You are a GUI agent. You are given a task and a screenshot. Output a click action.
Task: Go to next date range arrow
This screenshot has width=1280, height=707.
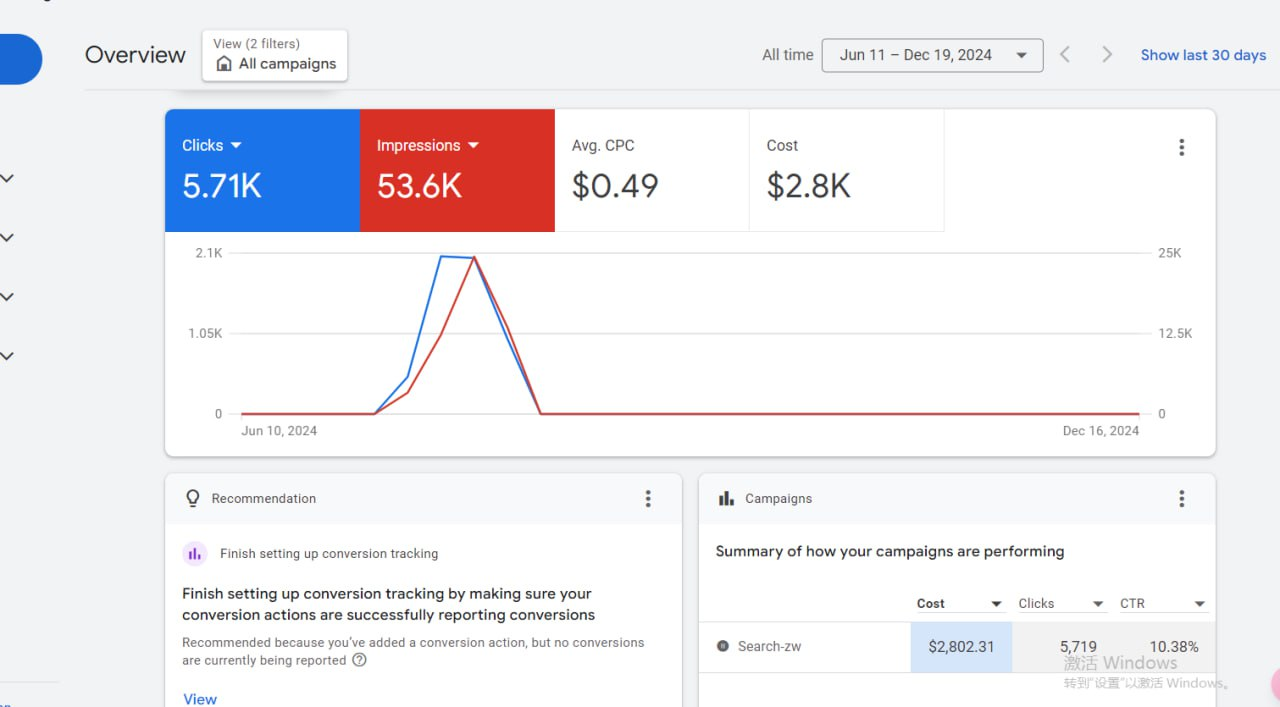tap(1106, 55)
